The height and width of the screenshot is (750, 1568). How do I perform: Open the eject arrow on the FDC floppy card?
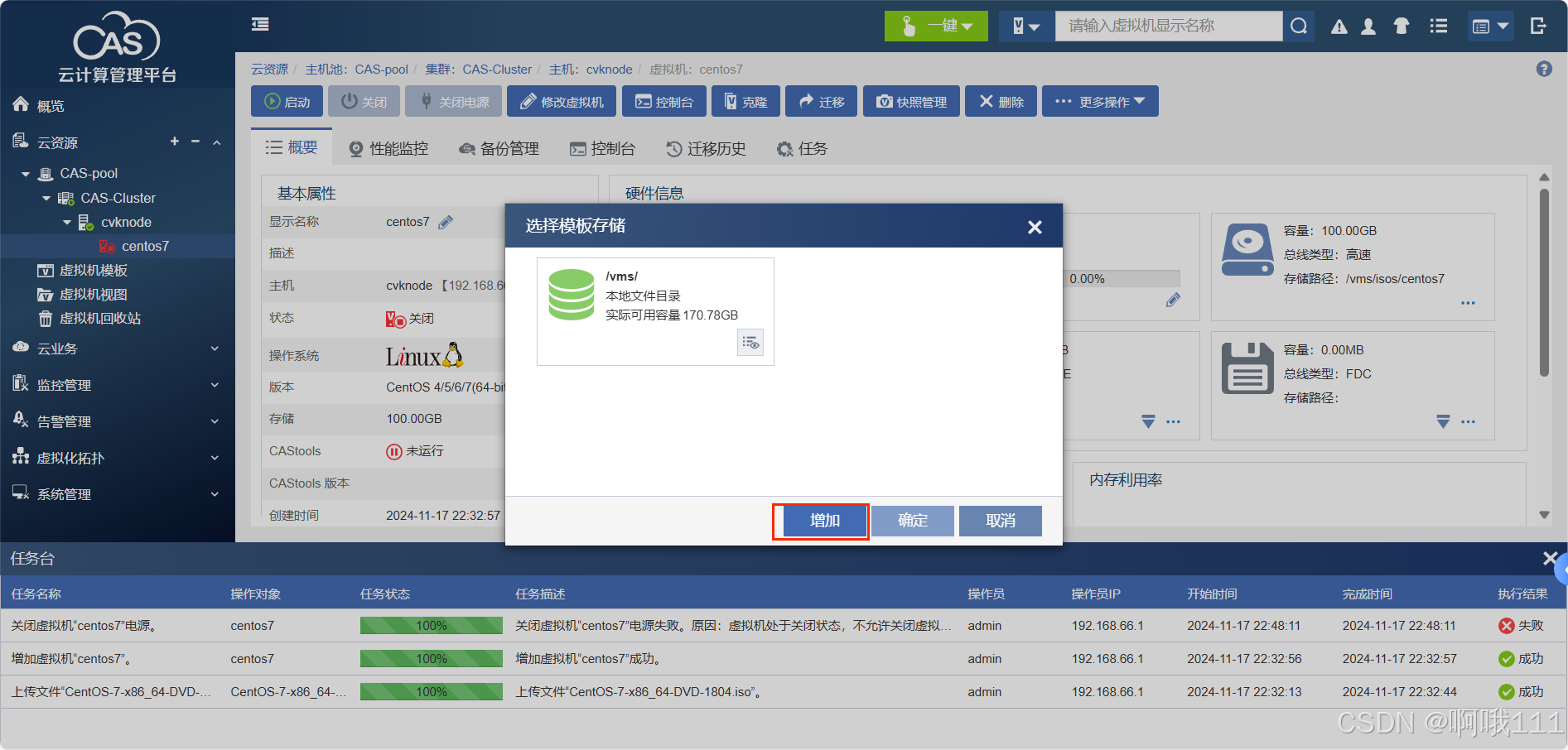pos(1443,421)
